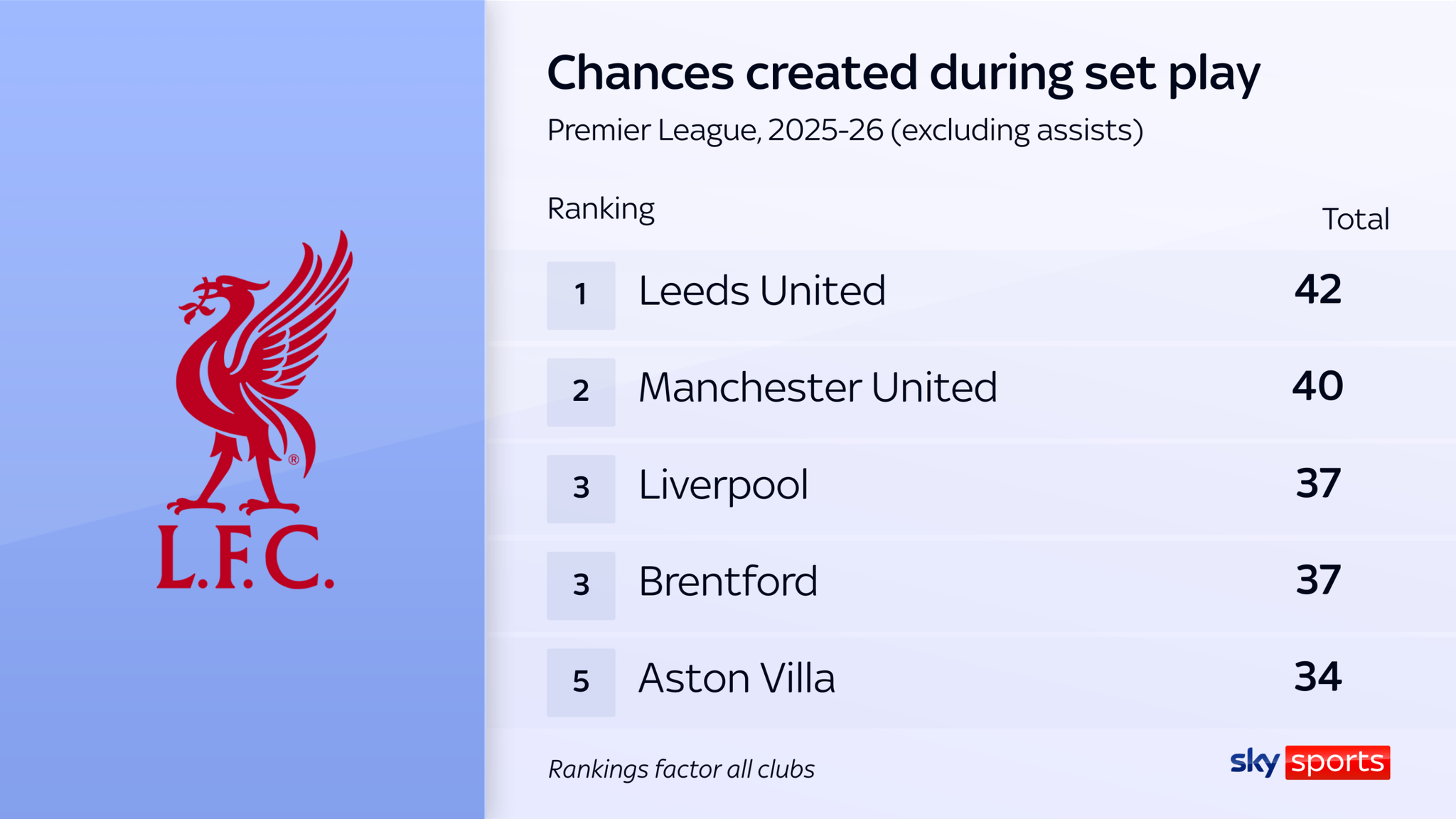Click Leeds United's total of 42

1317,290
